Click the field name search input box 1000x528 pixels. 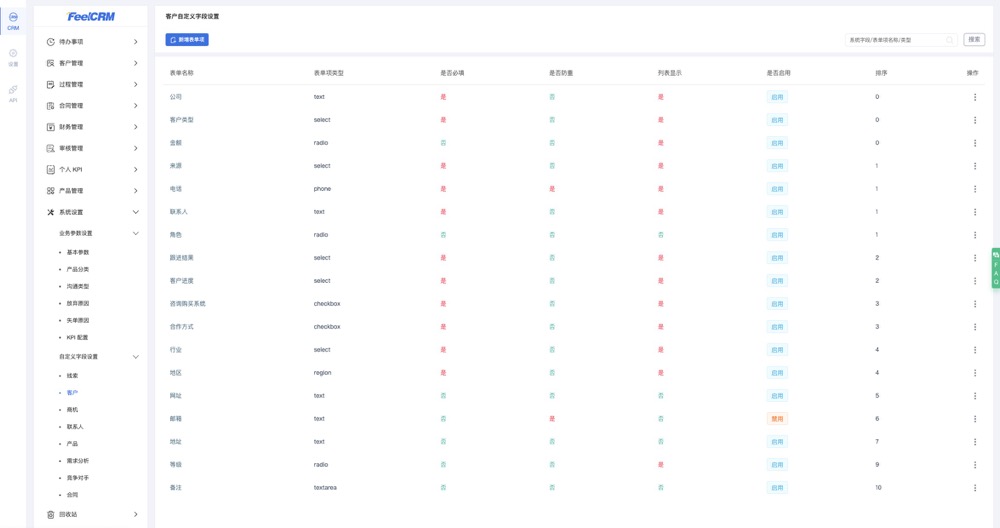pyautogui.click(x=897, y=40)
